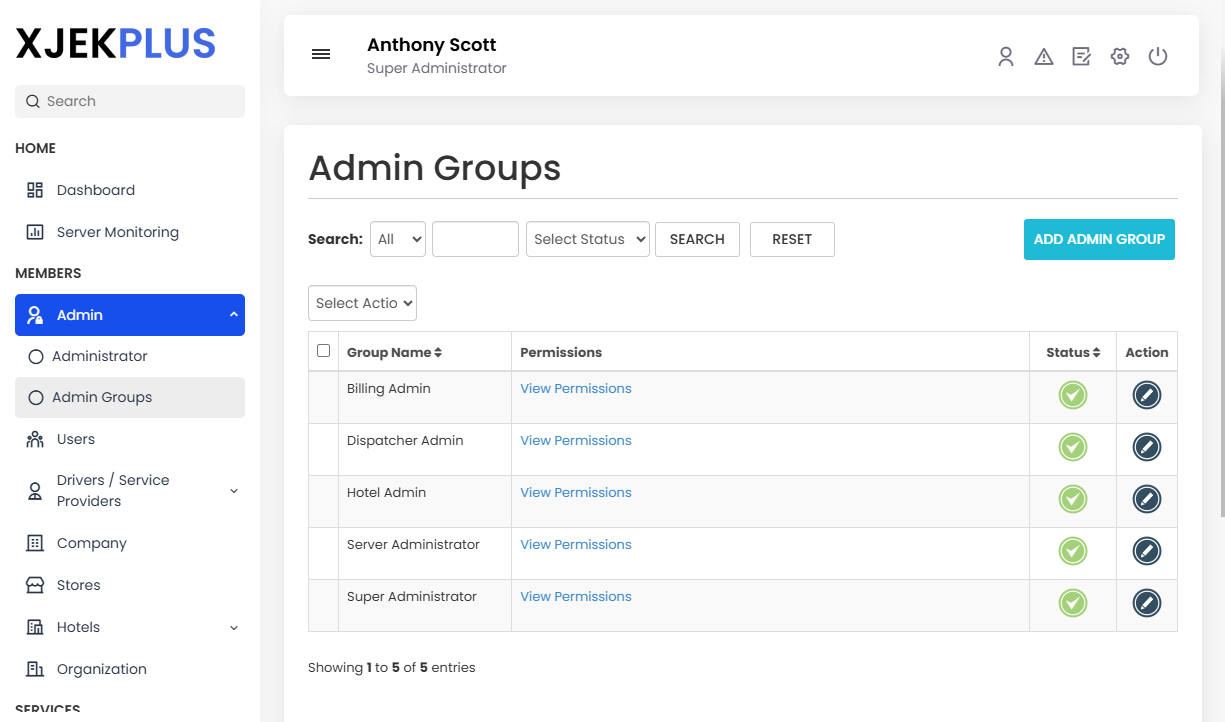Click the sidebar search field
The height and width of the screenshot is (722, 1225).
click(129, 101)
